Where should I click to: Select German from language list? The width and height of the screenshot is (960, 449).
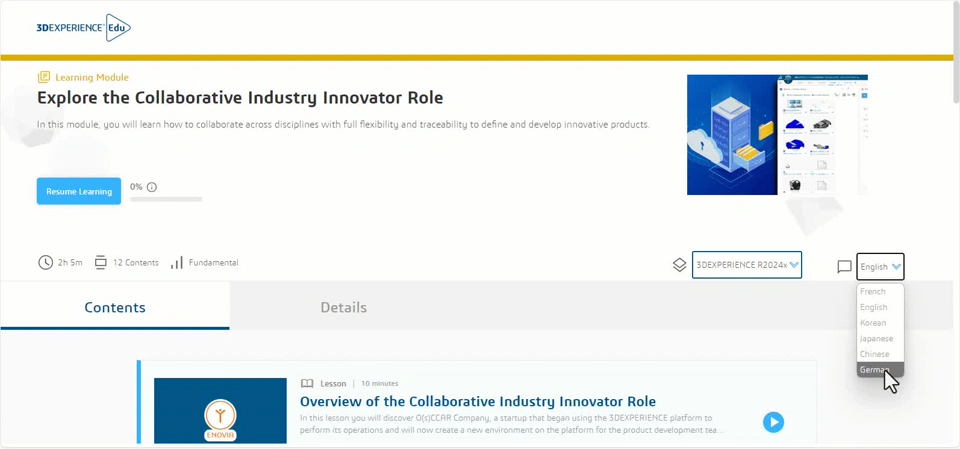(875, 370)
